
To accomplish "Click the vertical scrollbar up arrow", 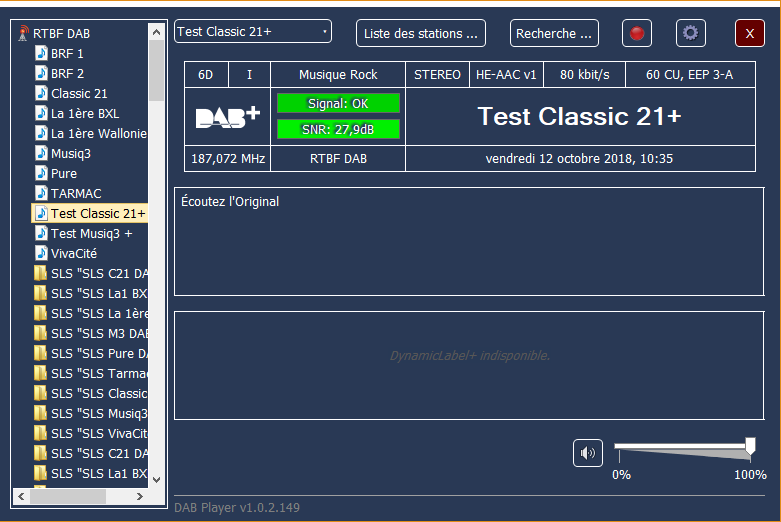I will 156,32.
